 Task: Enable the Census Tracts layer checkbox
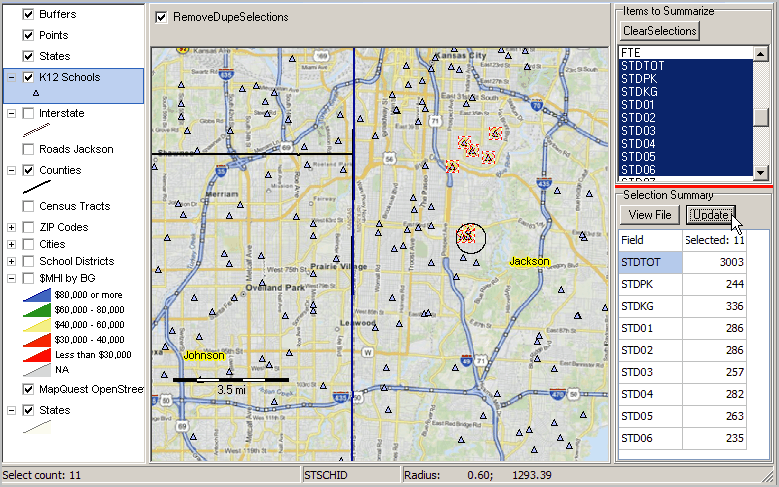[x=28, y=206]
